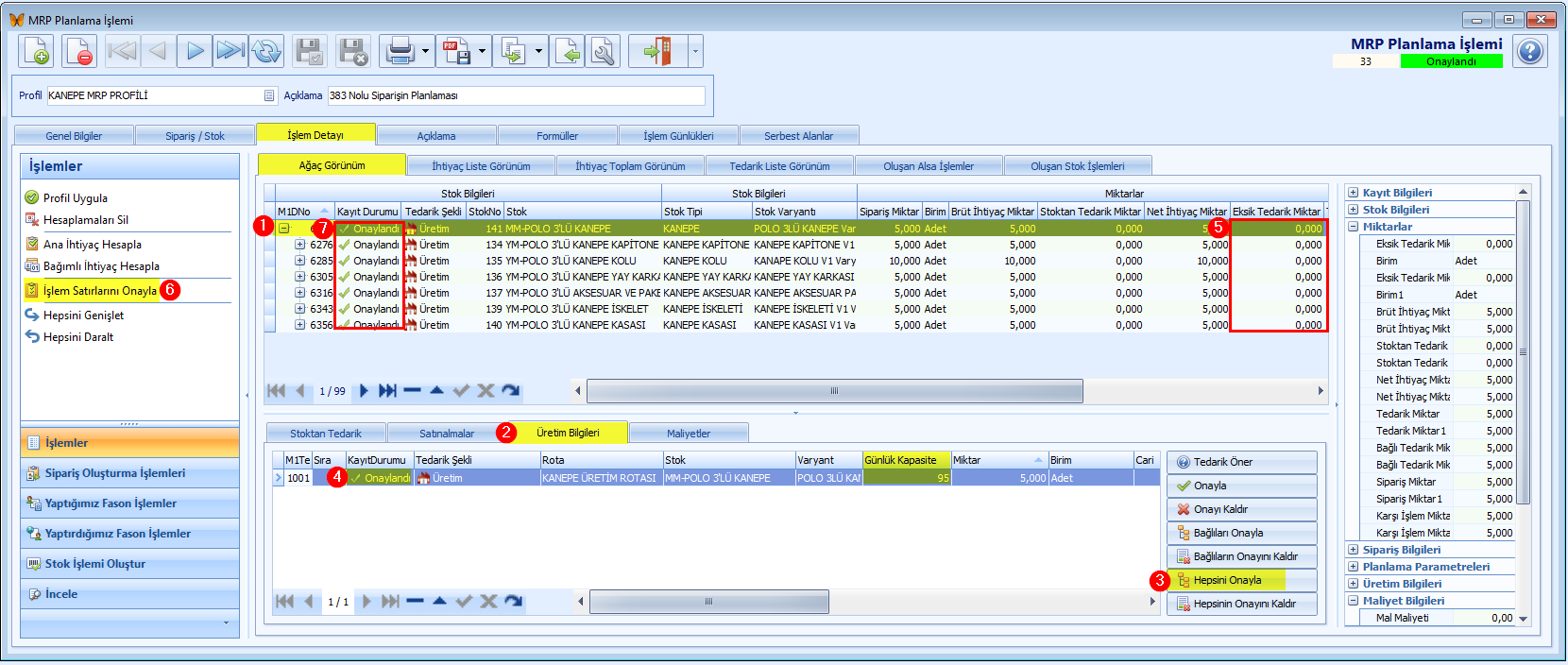Open printer options dropdown arrow
This screenshot has height=665, width=1568.
pyautogui.click(x=425, y=51)
